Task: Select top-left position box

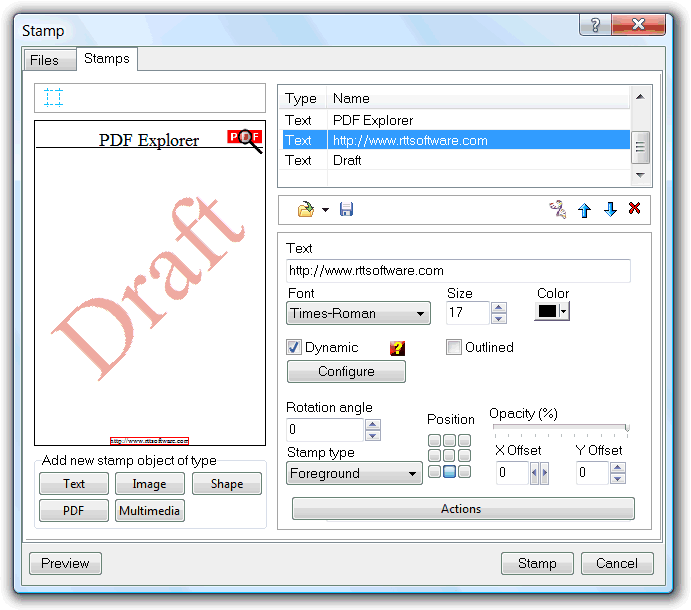Action: 435,440
